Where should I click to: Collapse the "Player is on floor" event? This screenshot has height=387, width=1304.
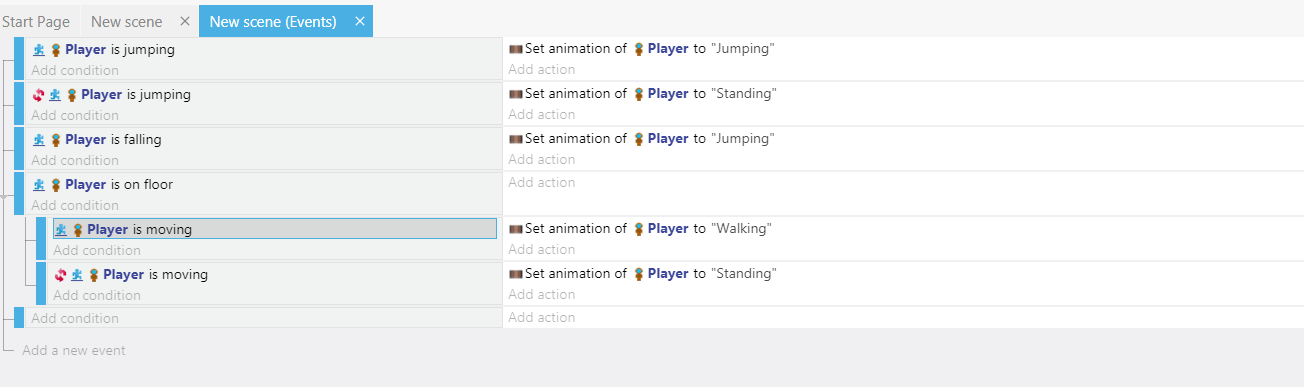click(4, 195)
